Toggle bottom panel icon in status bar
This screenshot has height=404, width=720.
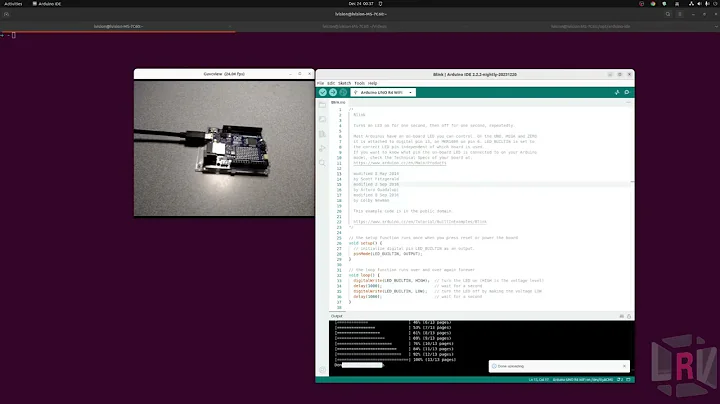tap(629, 380)
